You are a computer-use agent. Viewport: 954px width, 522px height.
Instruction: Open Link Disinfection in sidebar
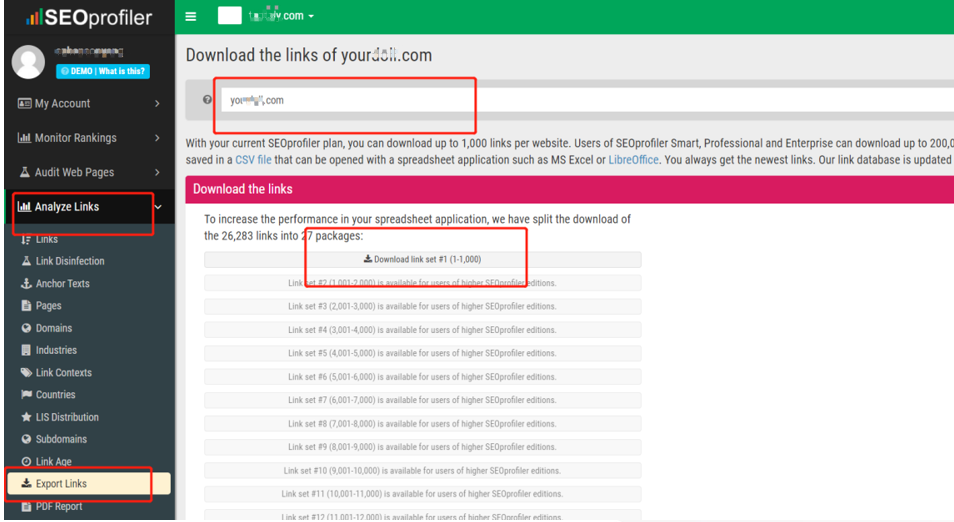69,261
